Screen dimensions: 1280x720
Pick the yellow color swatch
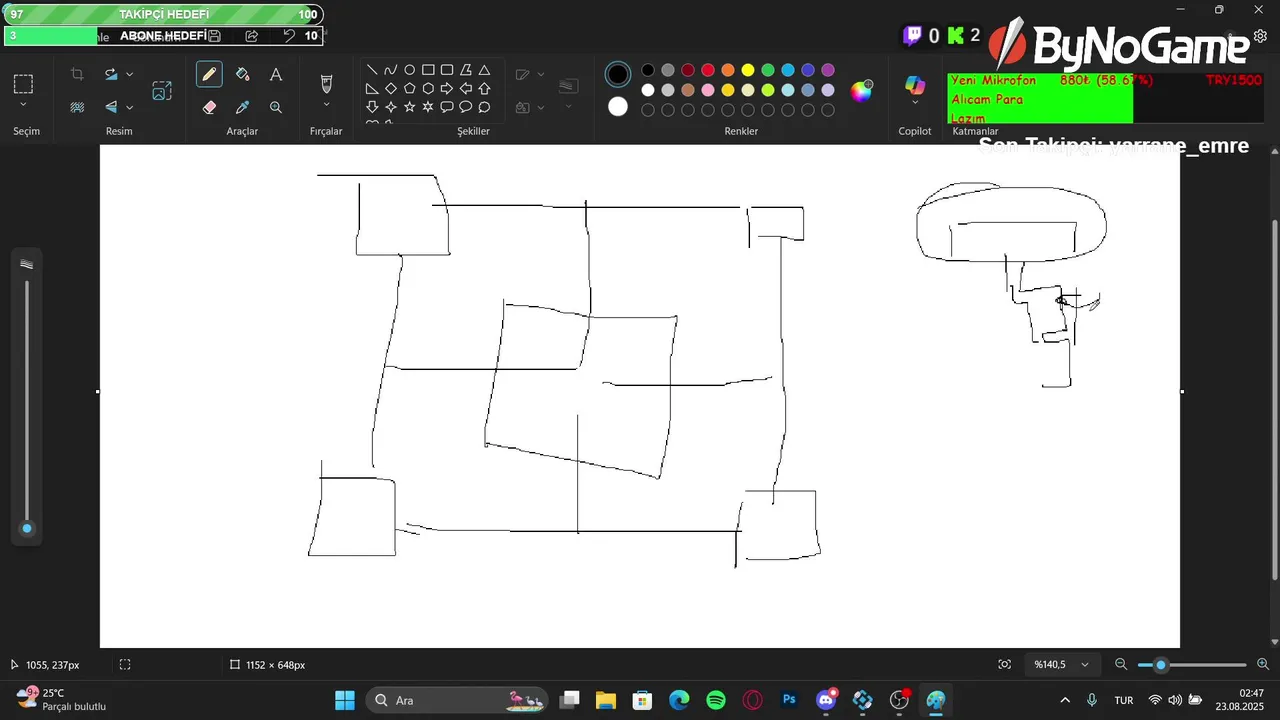pos(748,70)
